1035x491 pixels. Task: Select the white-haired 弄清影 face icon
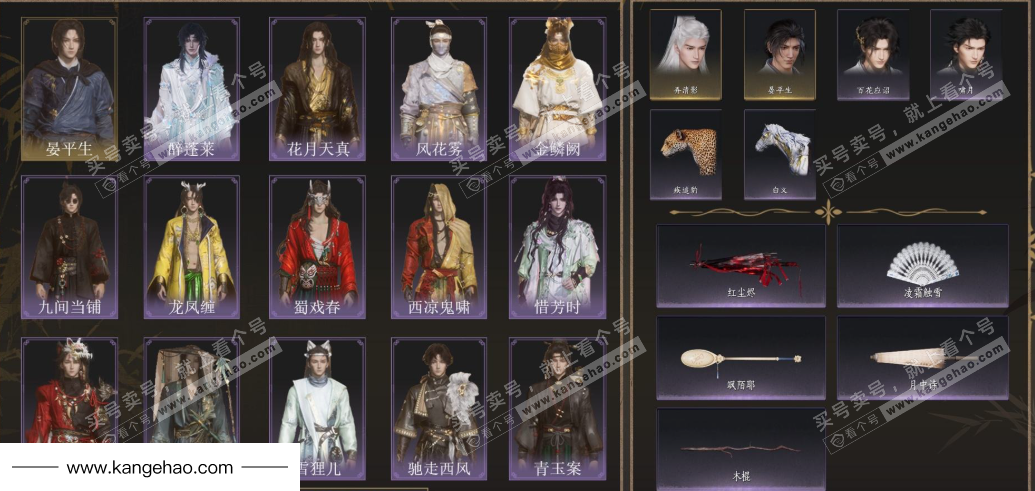[685, 54]
